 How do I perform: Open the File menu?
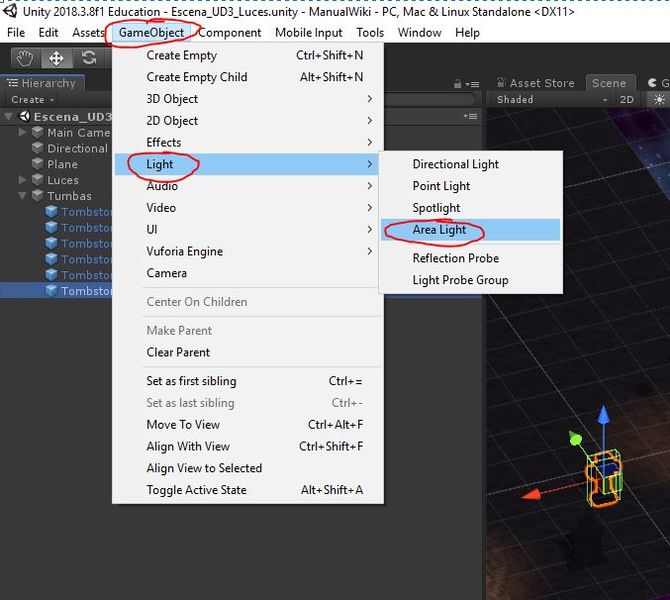pos(16,32)
